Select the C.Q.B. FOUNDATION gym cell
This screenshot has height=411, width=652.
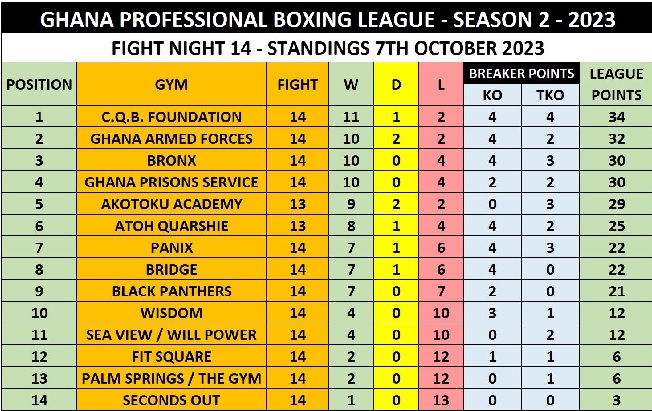click(x=171, y=117)
